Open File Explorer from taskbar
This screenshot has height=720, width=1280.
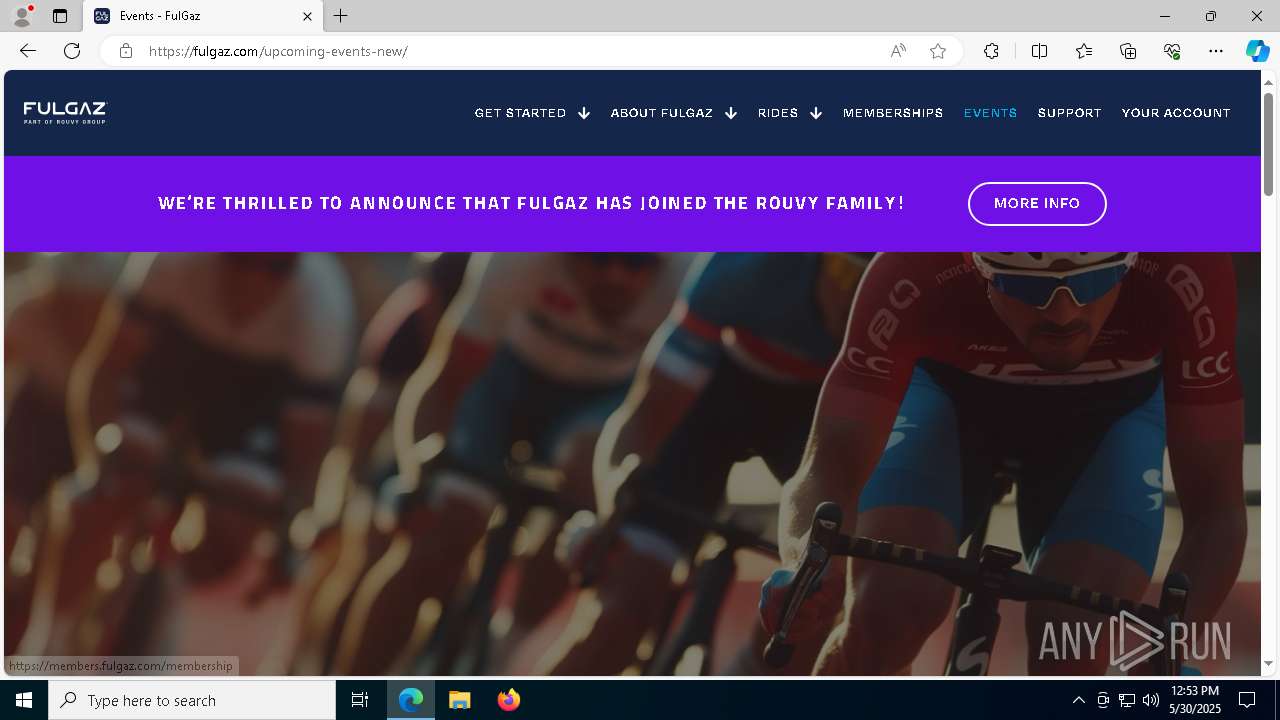460,700
